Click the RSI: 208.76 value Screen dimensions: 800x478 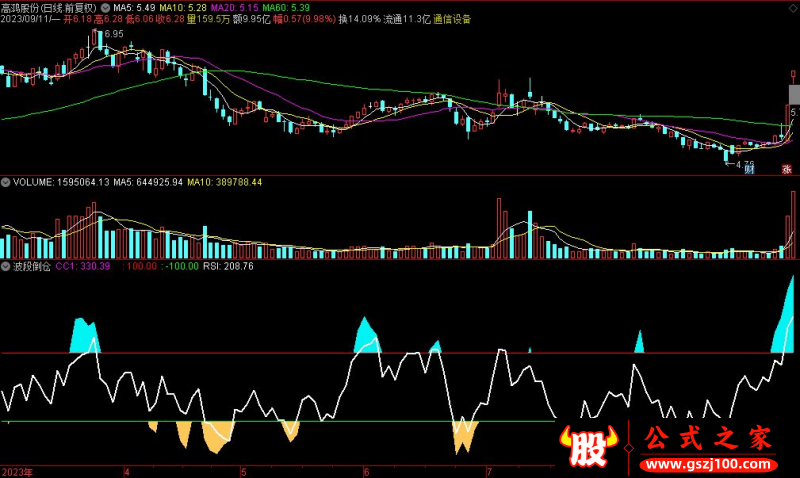pos(228,266)
